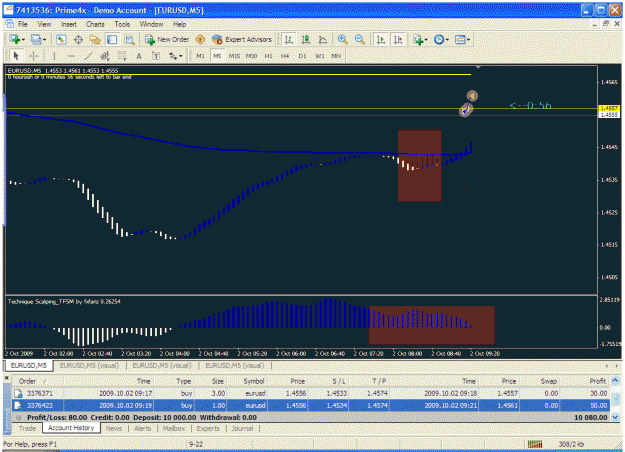Select the Draw Text 'A' tool
This screenshot has width=625, height=452.
tap(139, 56)
